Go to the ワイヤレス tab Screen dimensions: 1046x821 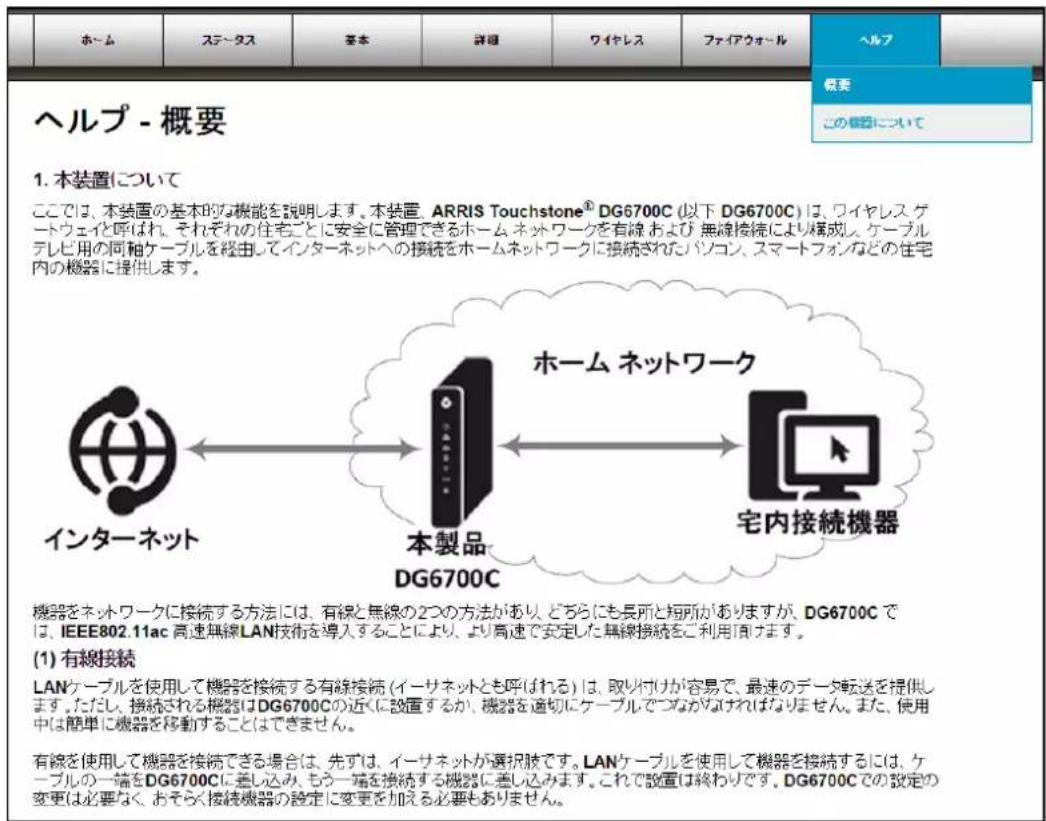[x=616, y=41]
